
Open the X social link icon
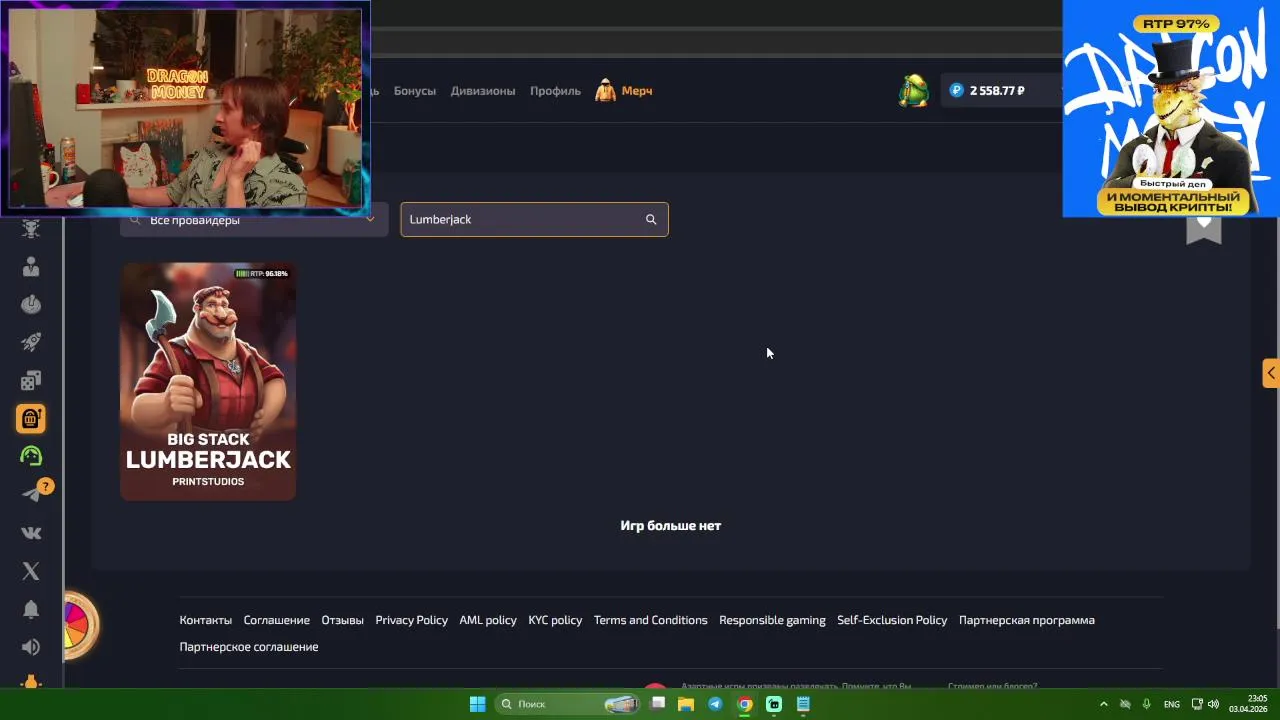31,571
